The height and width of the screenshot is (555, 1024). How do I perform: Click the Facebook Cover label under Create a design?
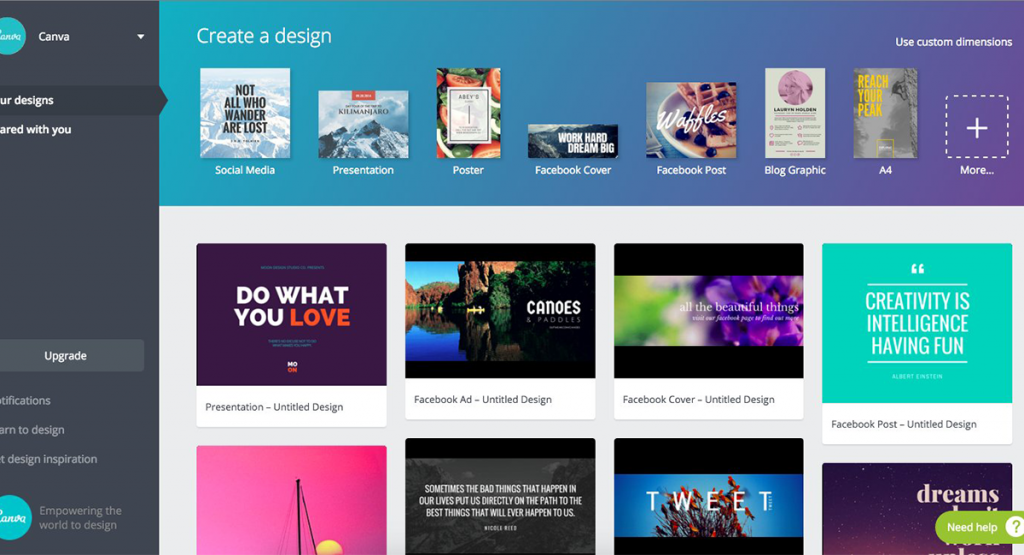point(573,170)
